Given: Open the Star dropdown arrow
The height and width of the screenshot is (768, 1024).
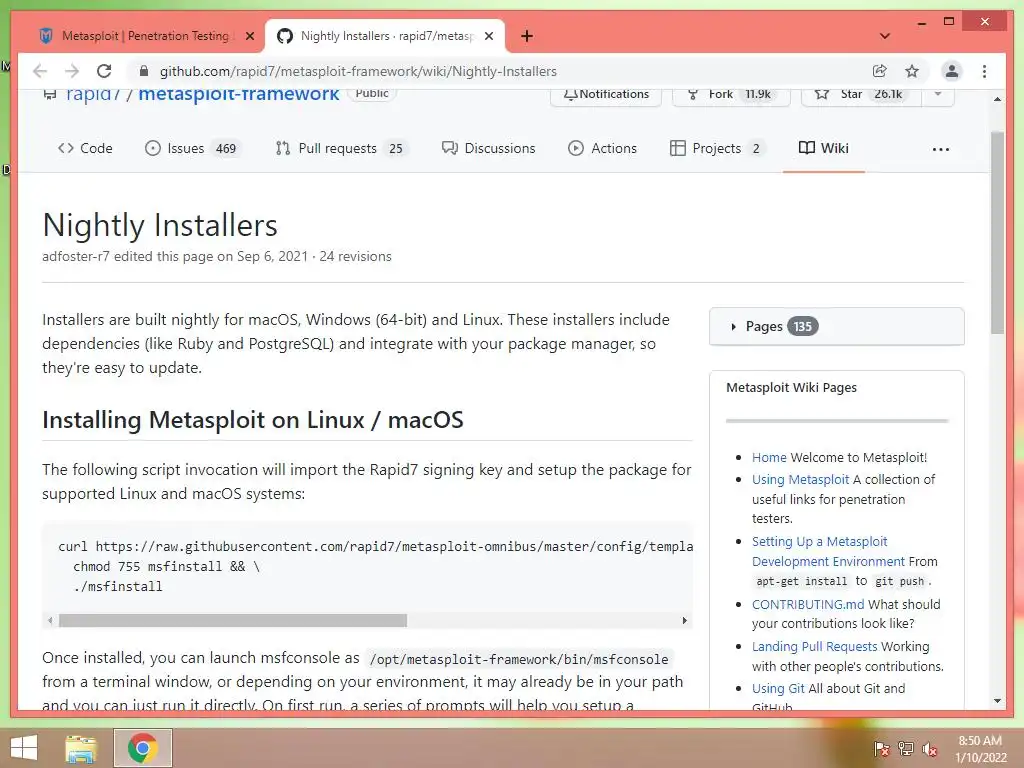Looking at the screenshot, I should pyautogui.click(x=938, y=95).
